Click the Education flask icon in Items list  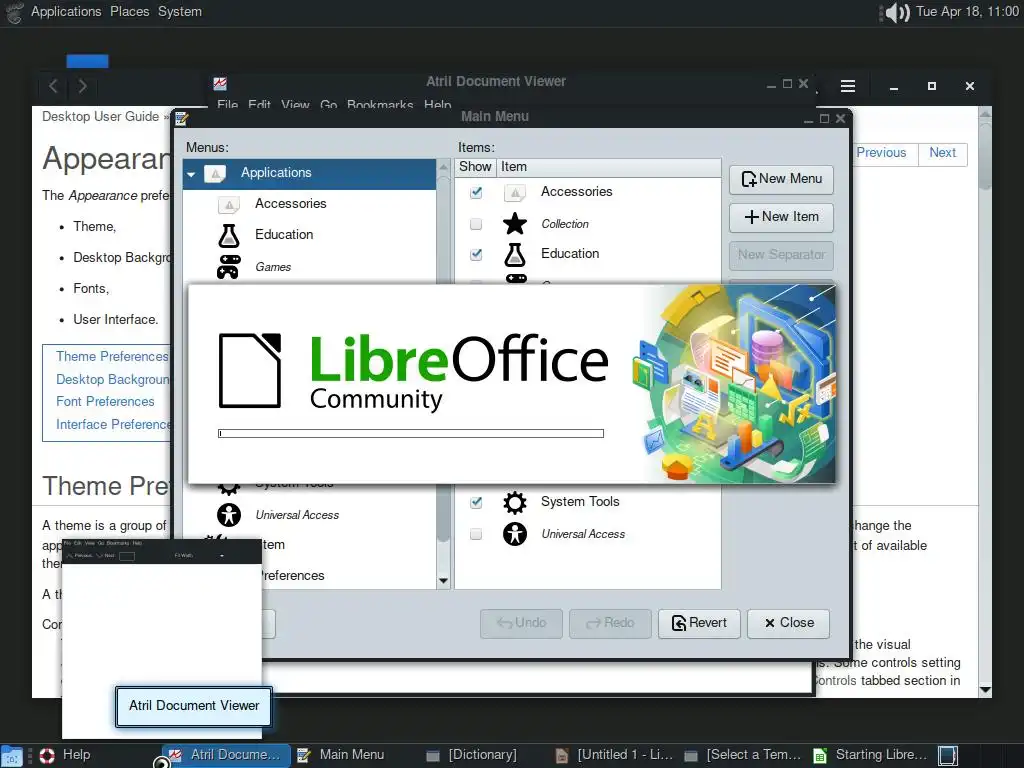(x=515, y=254)
